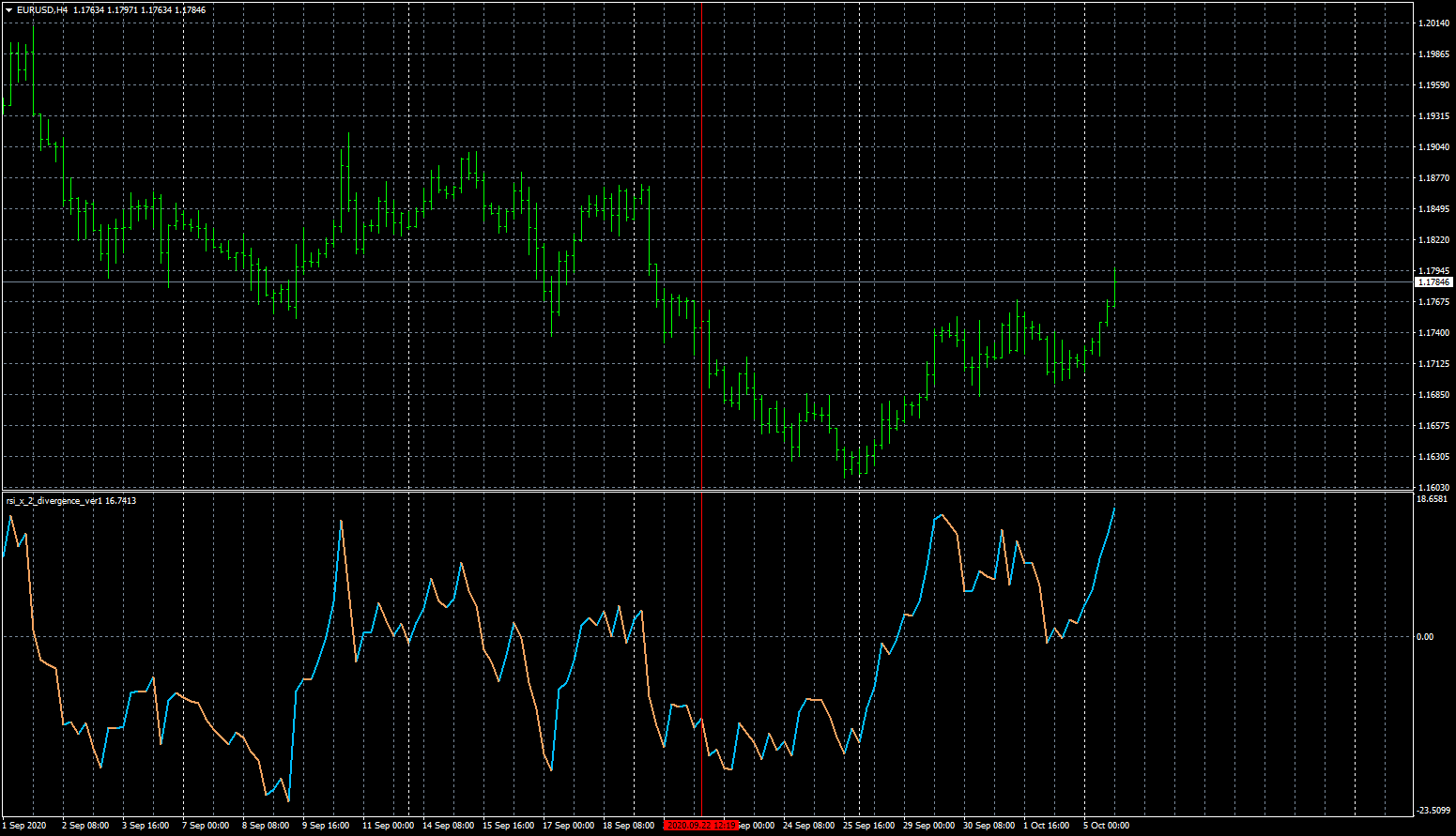This screenshot has width=1456, height=836.
Task: Click the 24 Sep 08:00 time axis label
Action: tap(808, 826)
